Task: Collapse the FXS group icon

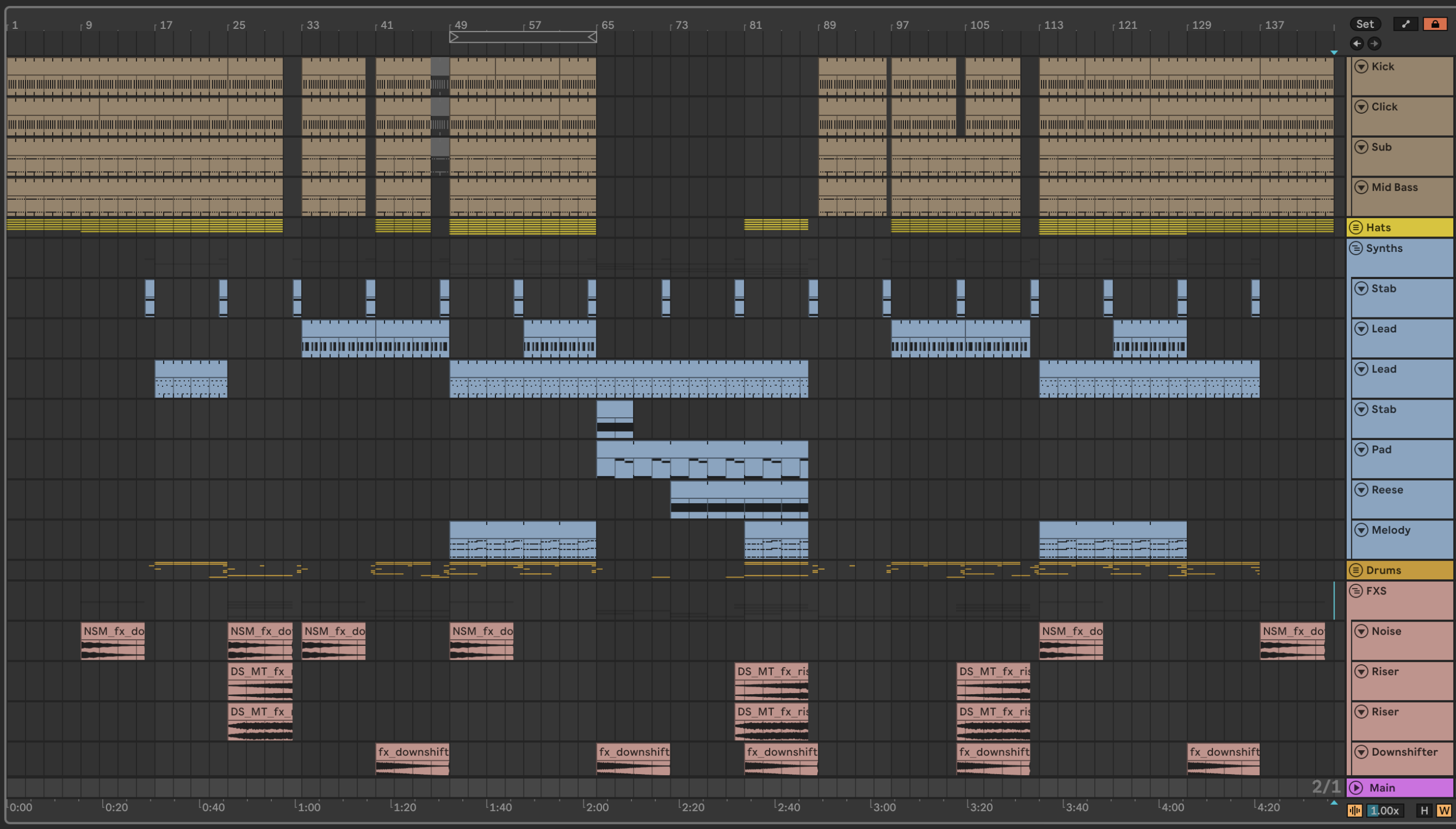Action: pos(1356,590)
